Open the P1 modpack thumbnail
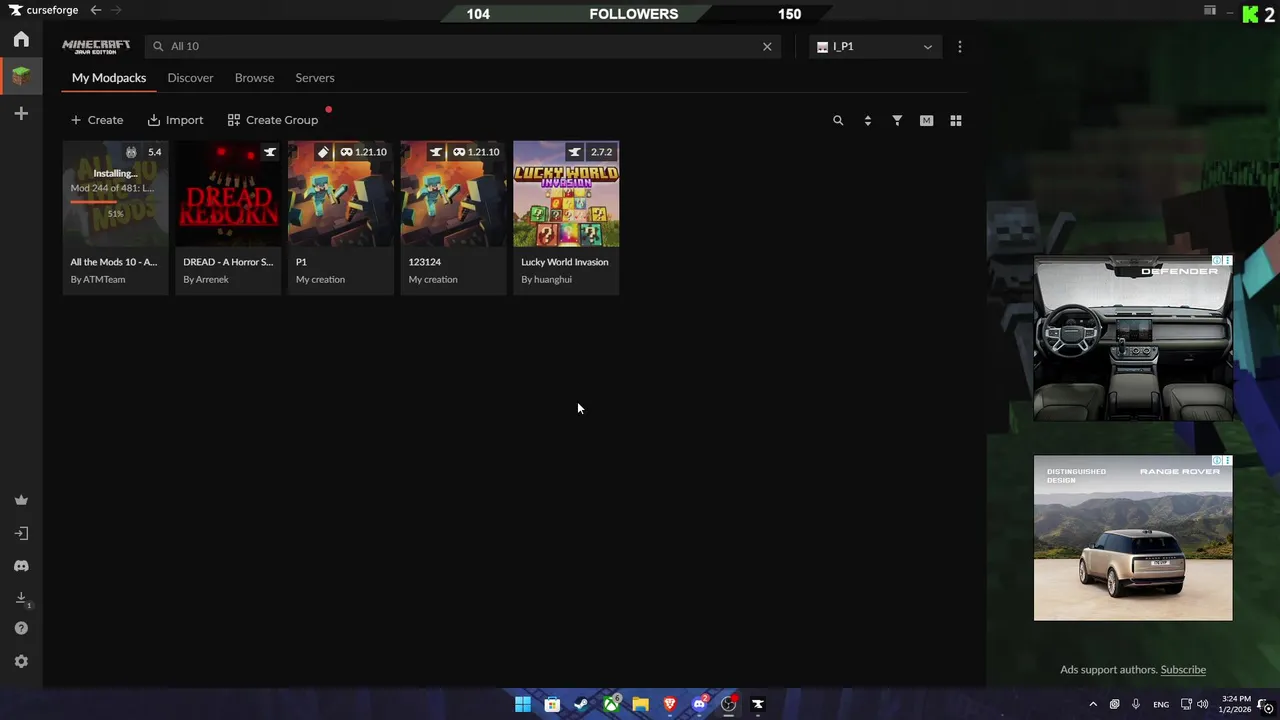This screenshot has width=1280, height=720. (x=341, y=194)
